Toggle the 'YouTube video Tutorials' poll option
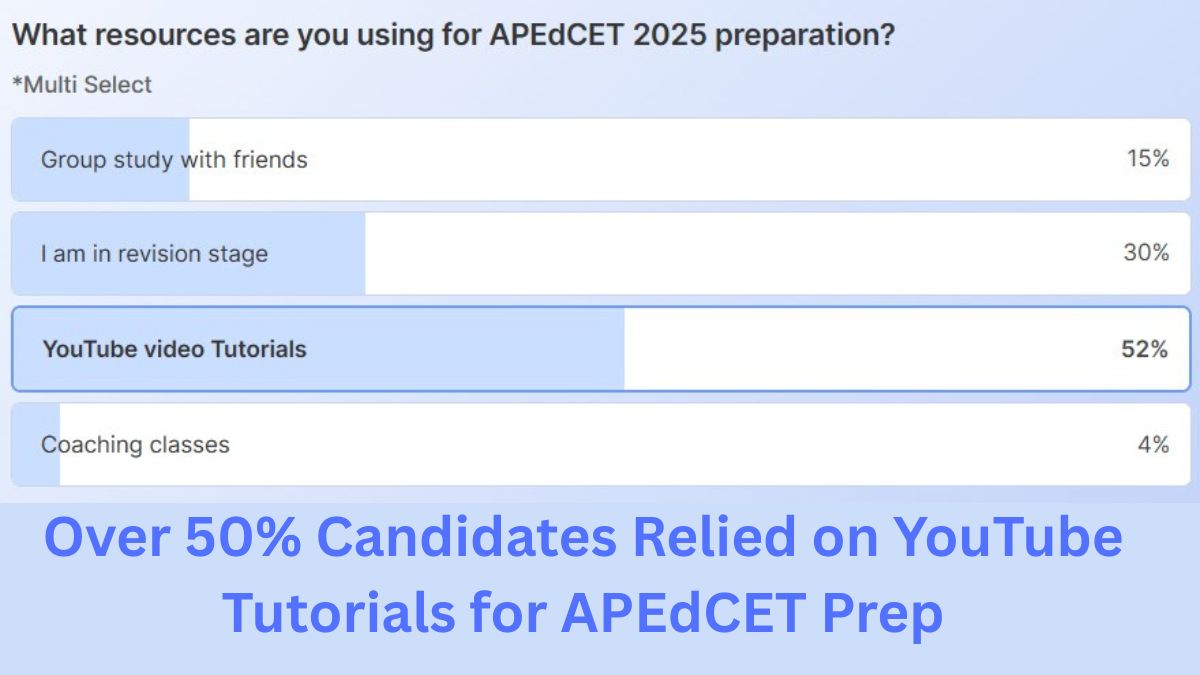Viewport: 1200px width, 675px height. [x=174, y=349]
